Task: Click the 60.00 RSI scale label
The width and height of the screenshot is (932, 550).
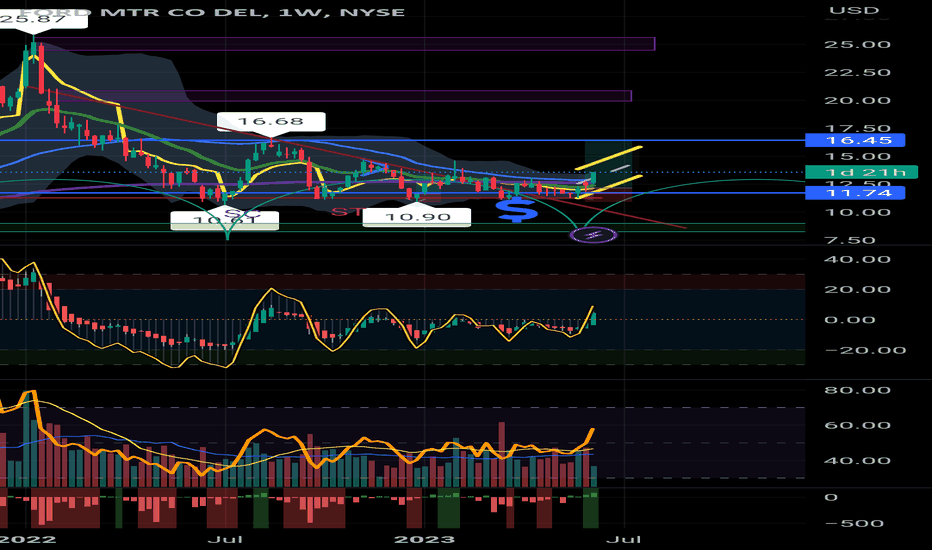Action: (857, 426)
